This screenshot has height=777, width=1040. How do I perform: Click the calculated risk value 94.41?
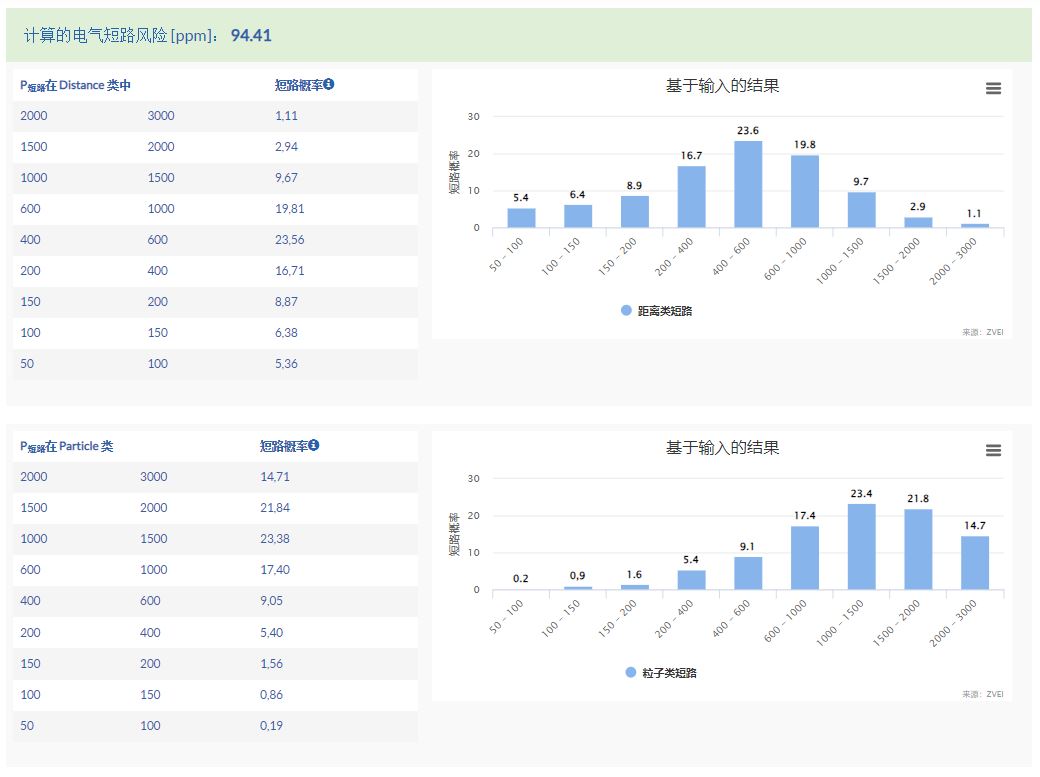point(251,36)
